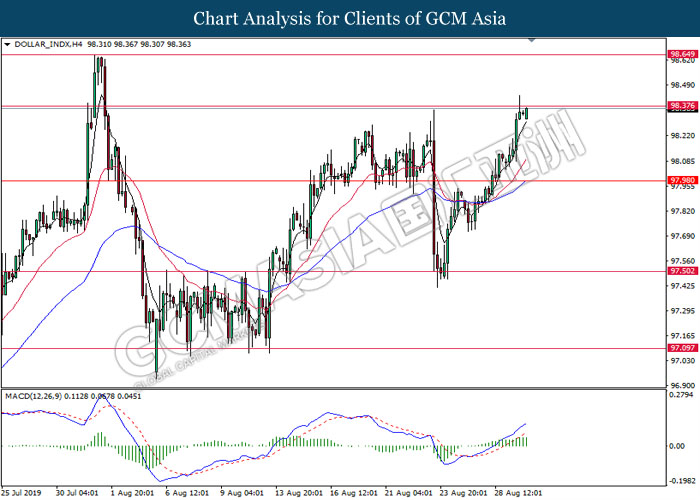Click the 96.900 price axis label
The width and height of the screenshot is (700, 500).
tap(681, 384)
